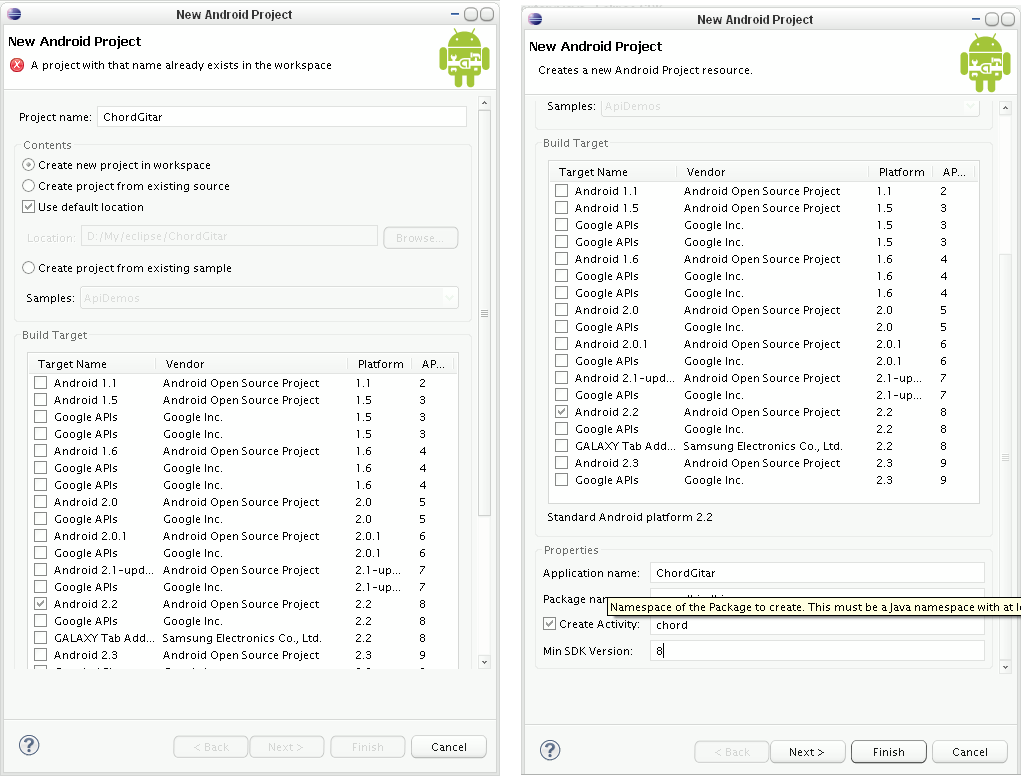Click AP... column header in right dialog

[954, 172]
